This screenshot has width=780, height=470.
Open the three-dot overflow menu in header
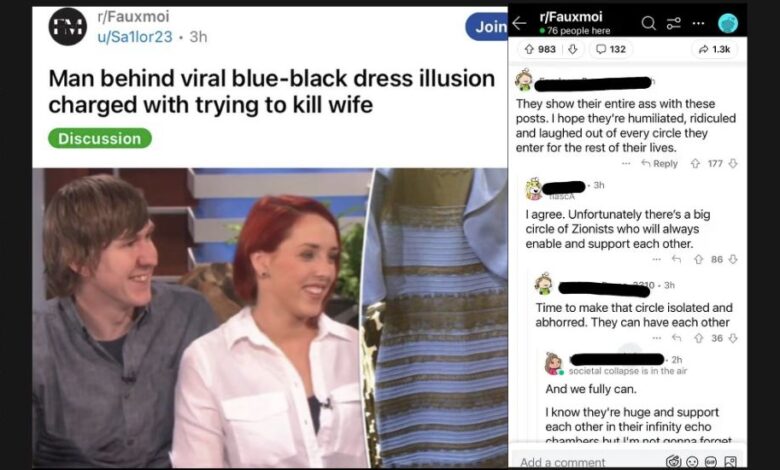click(698, 23)
